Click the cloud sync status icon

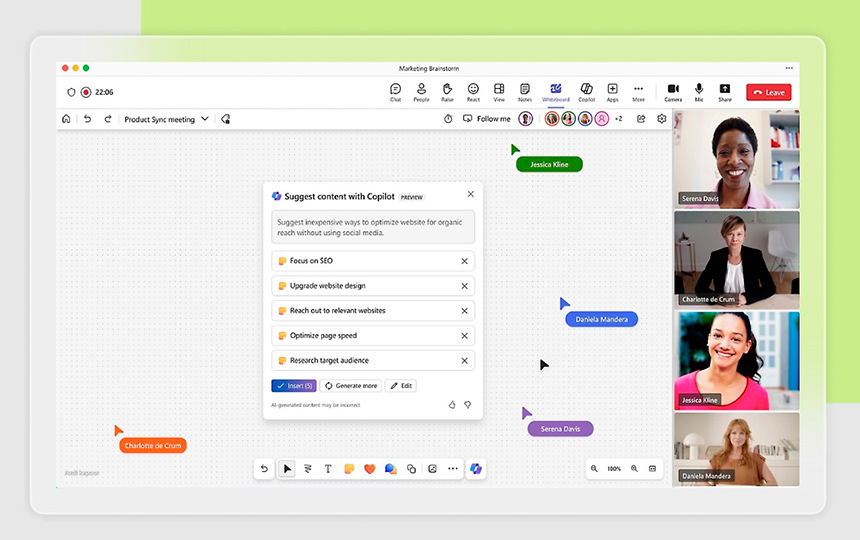click(225, 119)
